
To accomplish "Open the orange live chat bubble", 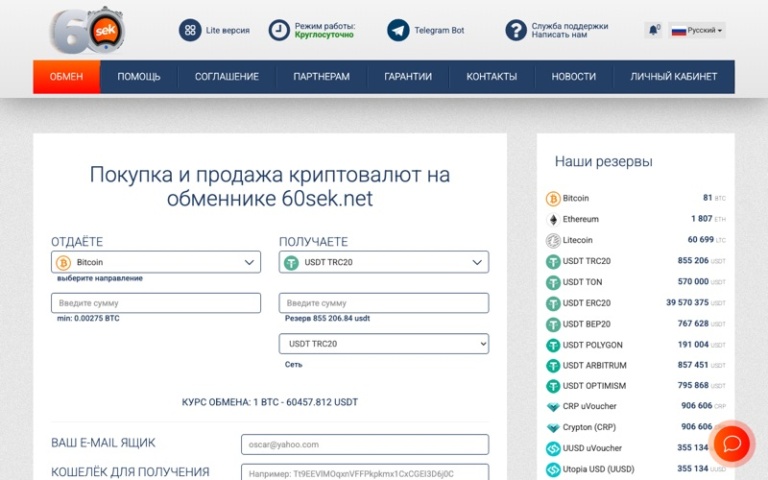I will coord(732,443).
